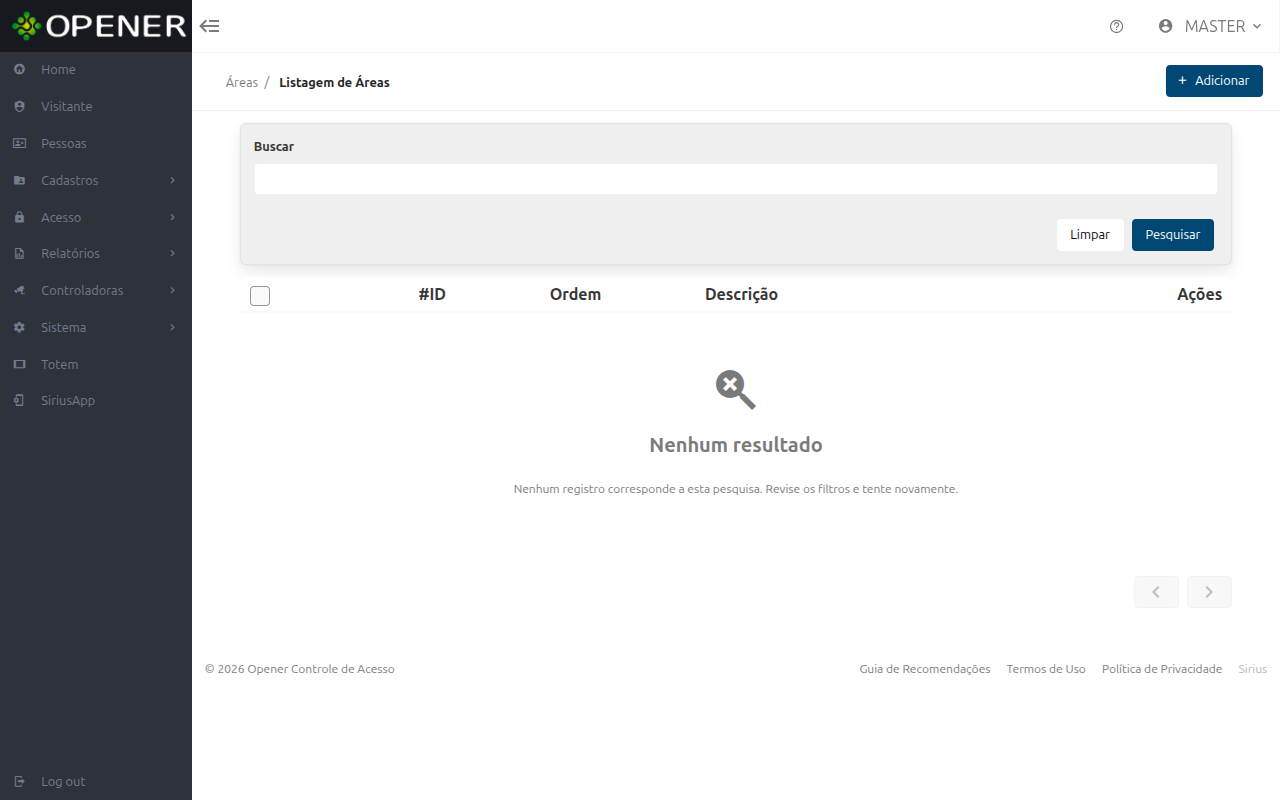Click the Limpar button

1090,235
